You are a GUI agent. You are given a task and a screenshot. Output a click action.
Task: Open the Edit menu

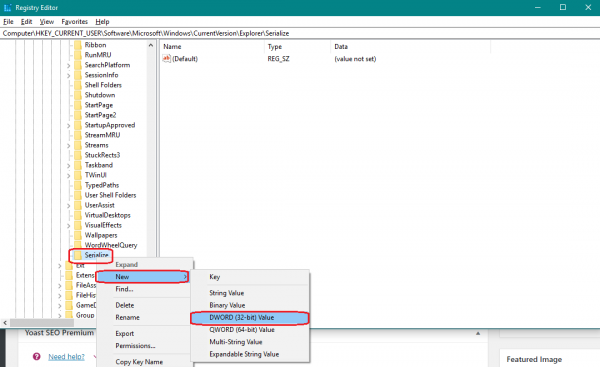pyautogui.click(x=26, y=21)
